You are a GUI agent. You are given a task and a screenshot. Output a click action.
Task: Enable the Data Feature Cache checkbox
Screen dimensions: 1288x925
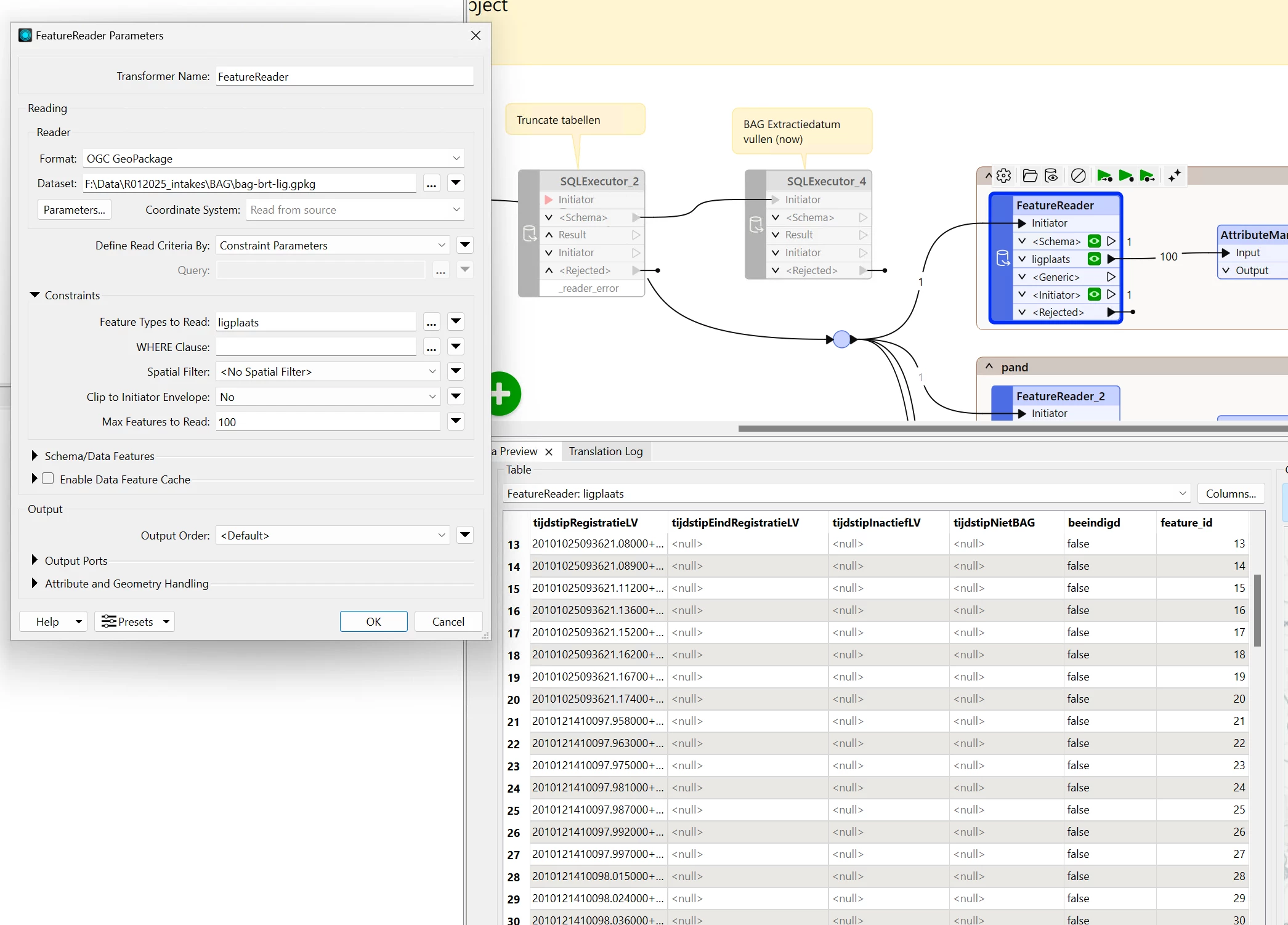[48, 479]
